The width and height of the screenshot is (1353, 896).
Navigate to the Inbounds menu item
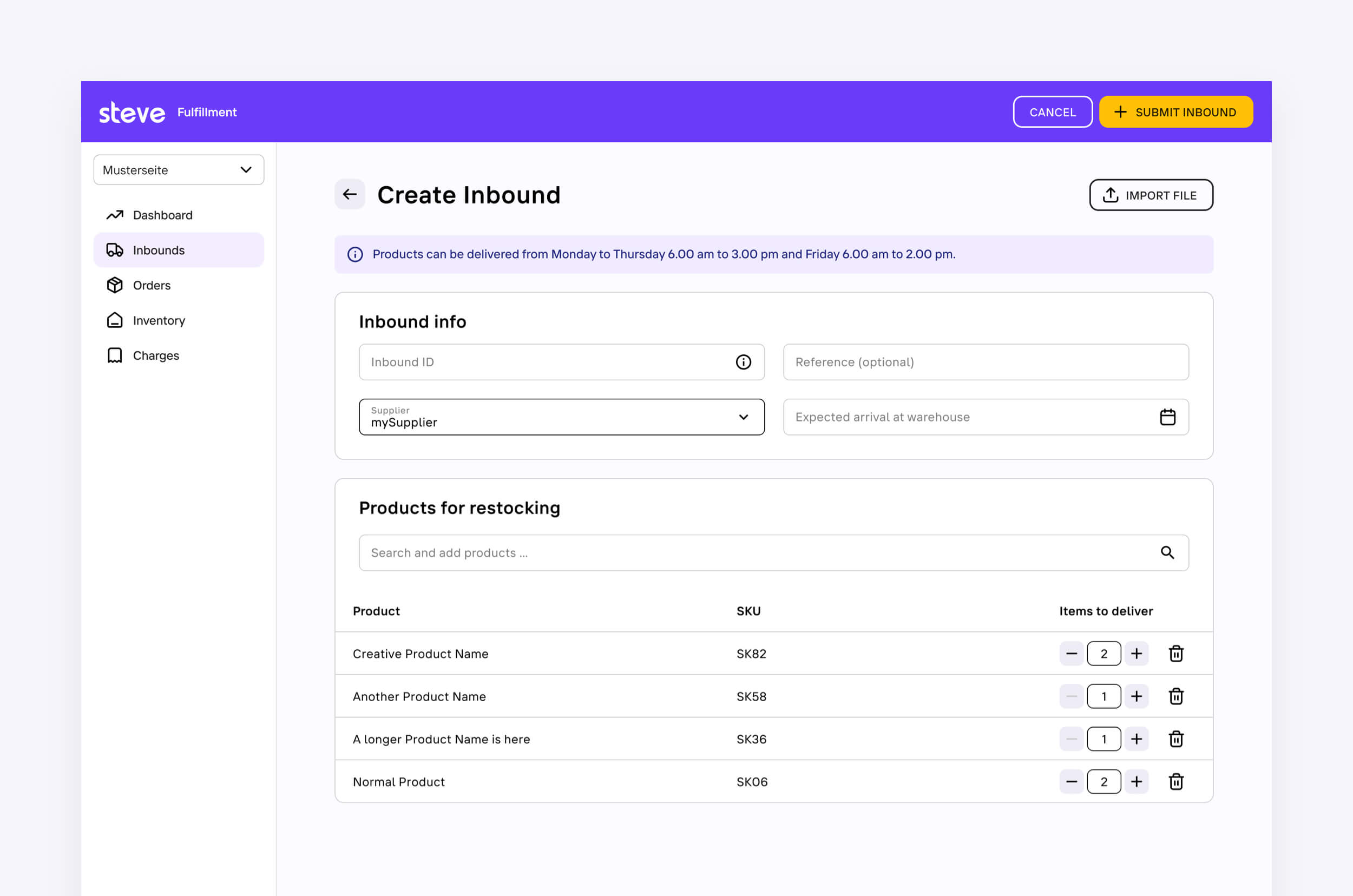pyautogui.click(x=159, y=250)
